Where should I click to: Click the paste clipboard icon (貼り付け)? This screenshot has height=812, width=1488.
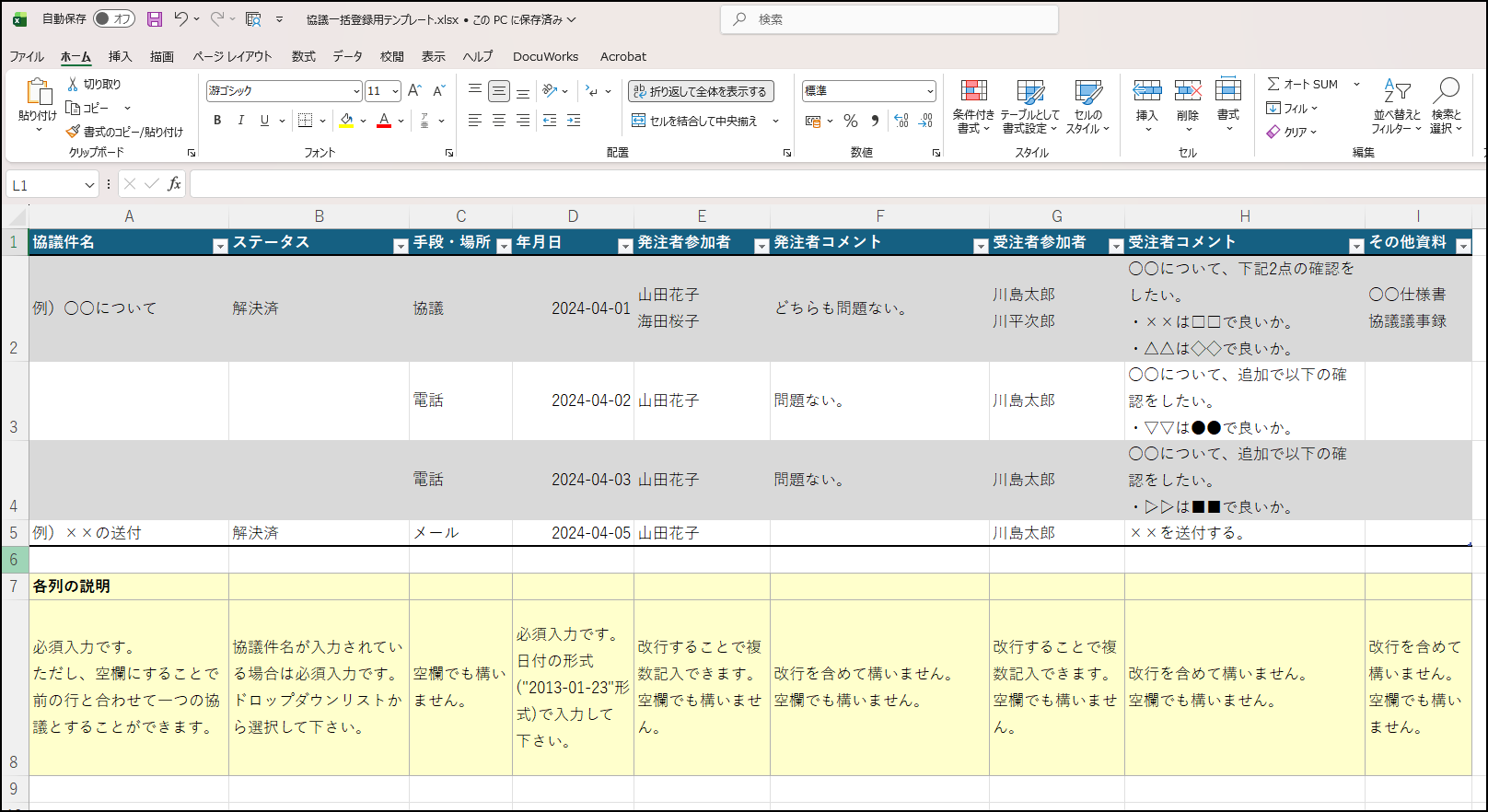coord(38,92)
